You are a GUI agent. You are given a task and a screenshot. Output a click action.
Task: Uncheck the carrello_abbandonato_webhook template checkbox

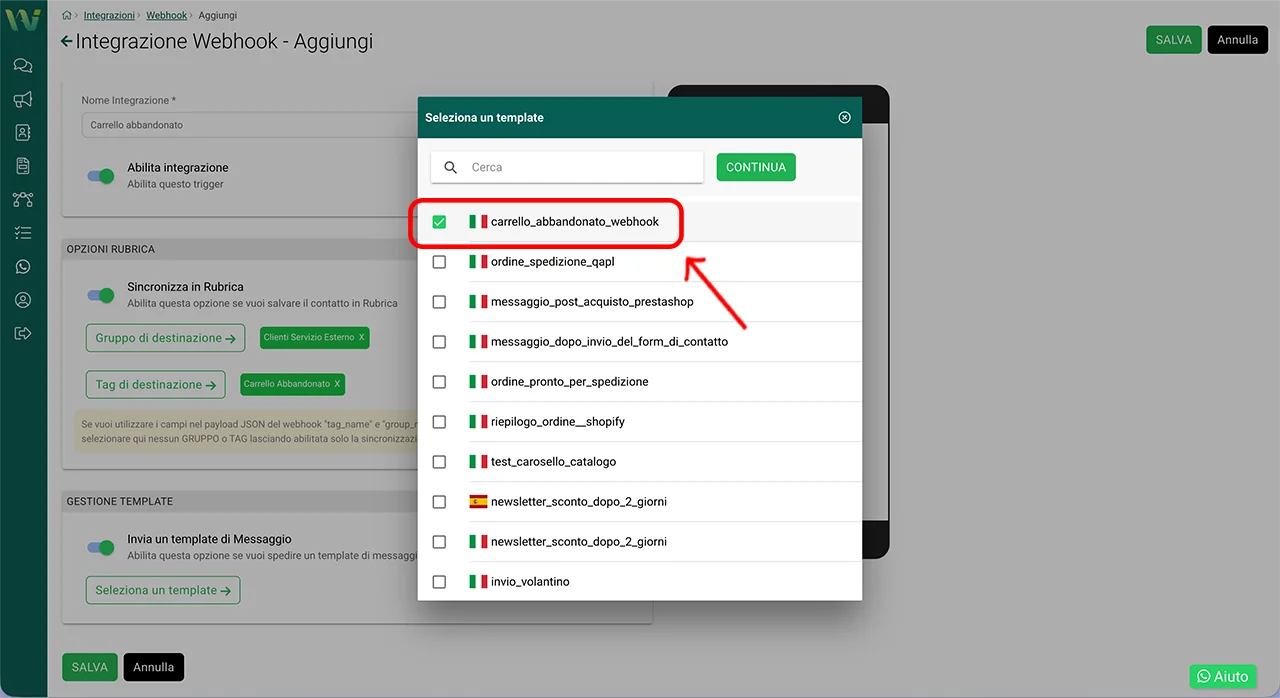439,222
